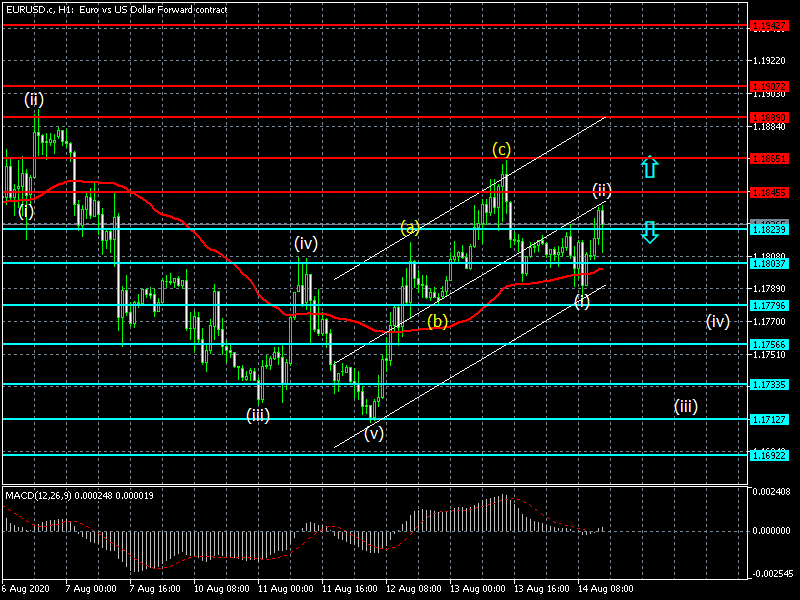Click the 7 Aug 16:00 time label

(x=155, y=588)
